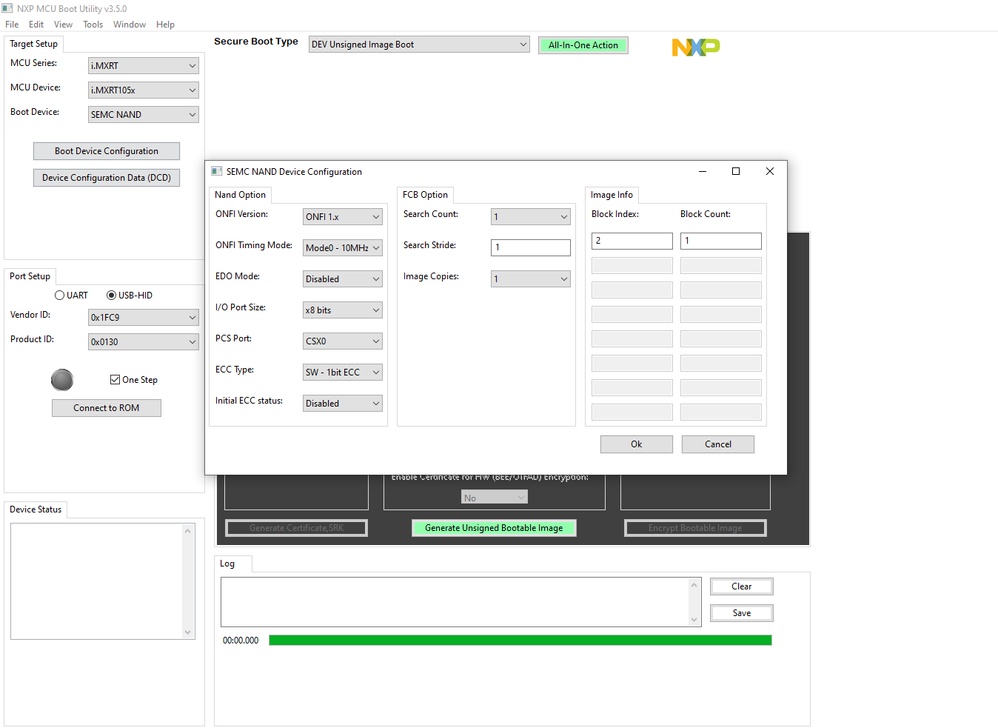Open the Tools menu
The image size is (998, 728).
pyautogui.click(x=93, y=24)
